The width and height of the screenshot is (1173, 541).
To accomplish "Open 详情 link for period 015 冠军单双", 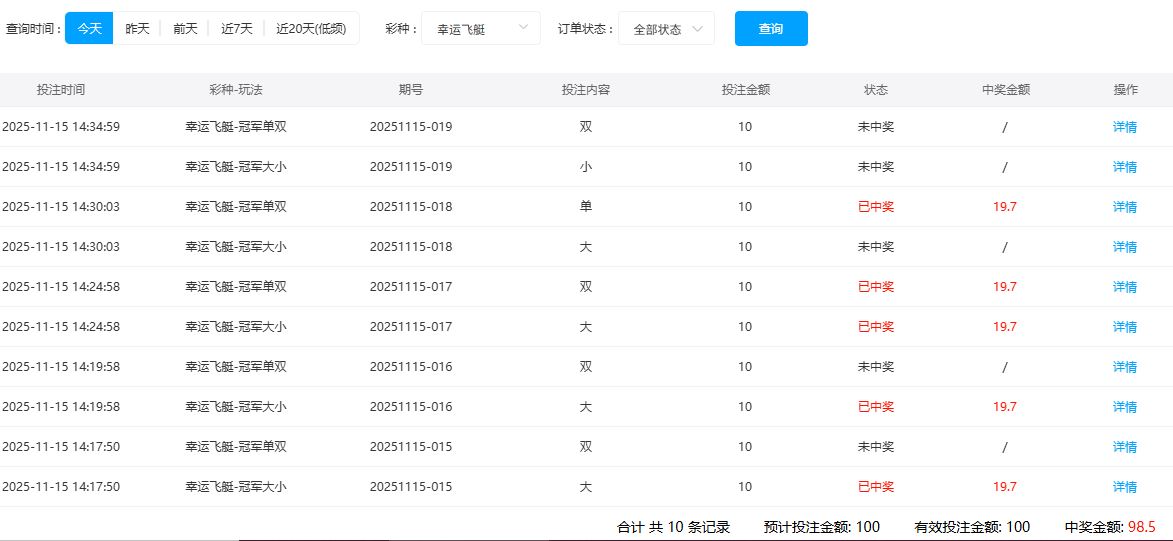I will point(1125,447).
